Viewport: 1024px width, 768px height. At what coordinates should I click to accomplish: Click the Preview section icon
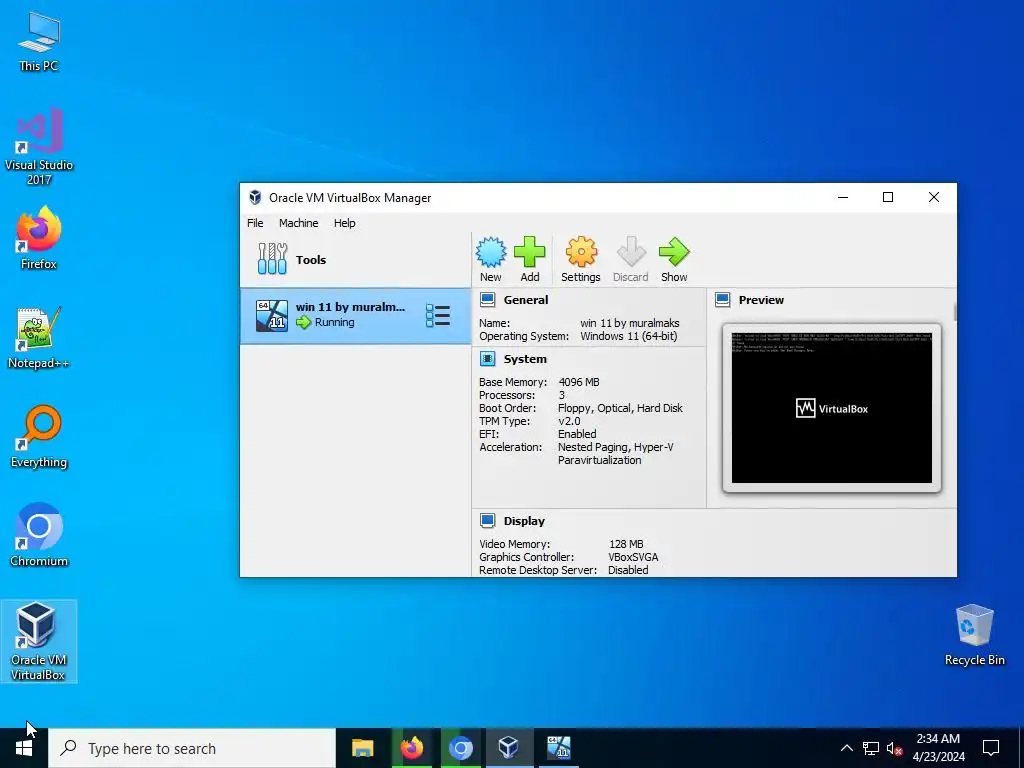(722, 300)
